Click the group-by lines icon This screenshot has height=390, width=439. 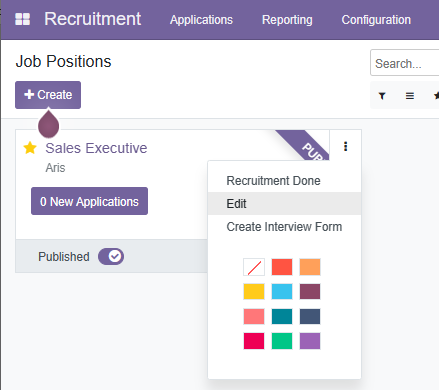coord(410,96)
